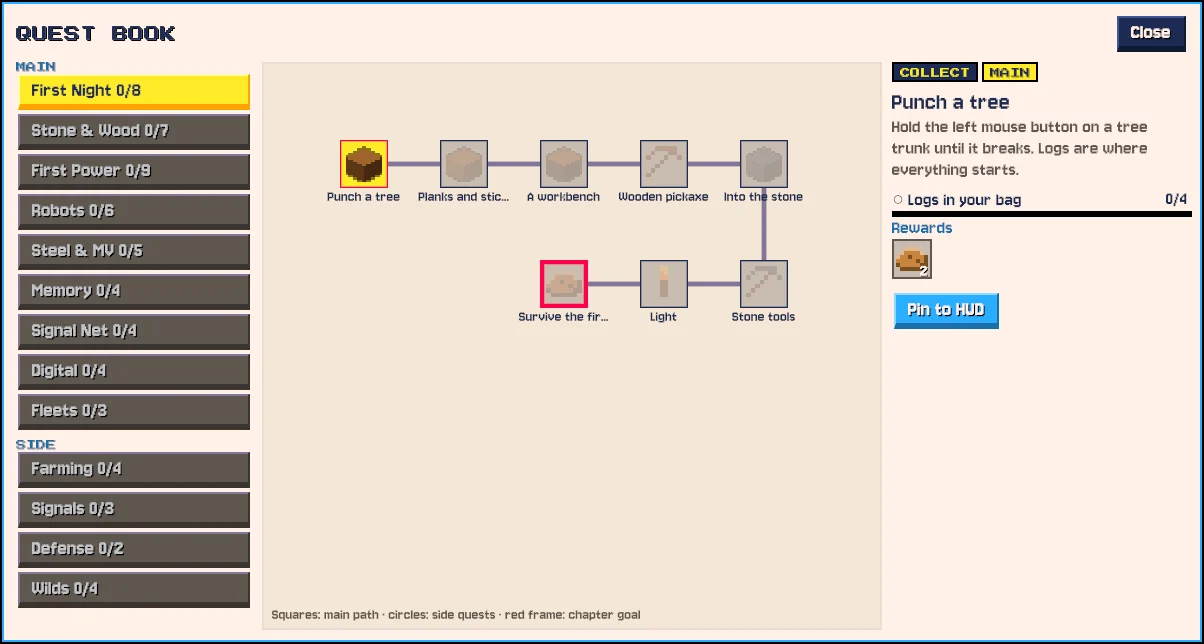Open the Robots chapter
This screenshot has height=644, width=1204.
134,211
